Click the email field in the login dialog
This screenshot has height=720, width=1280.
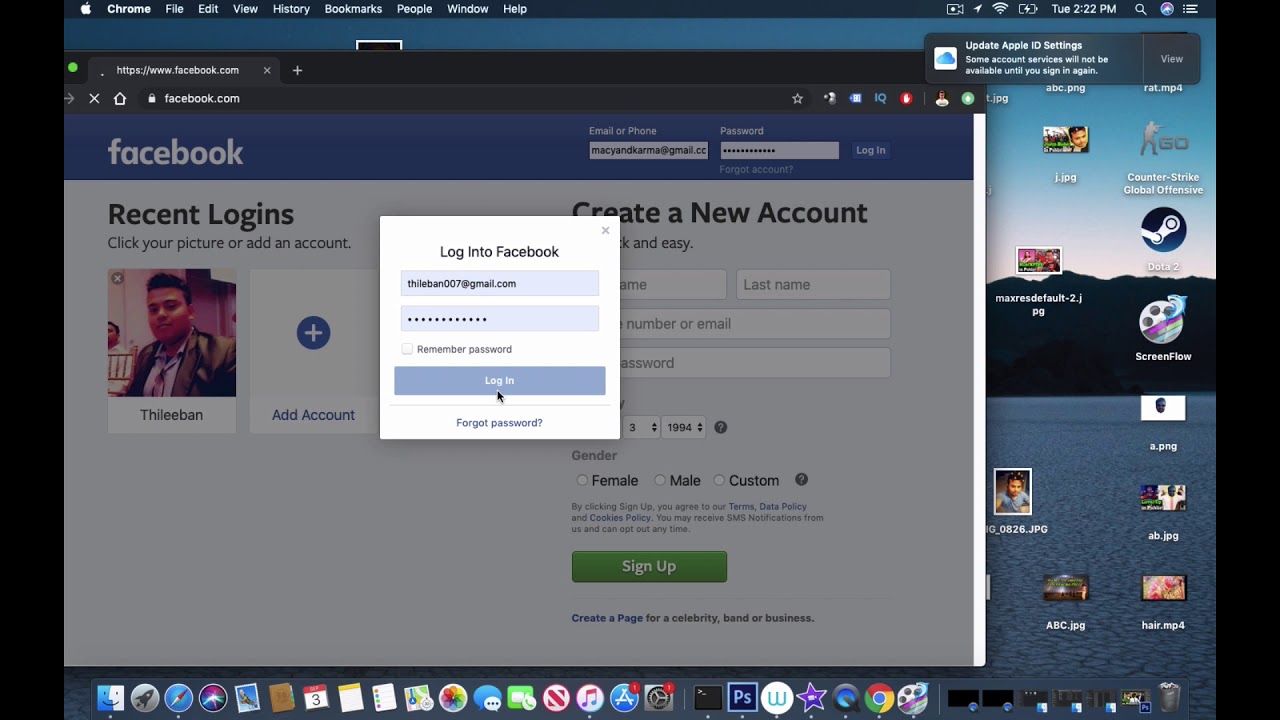click(x=499, y=283)
